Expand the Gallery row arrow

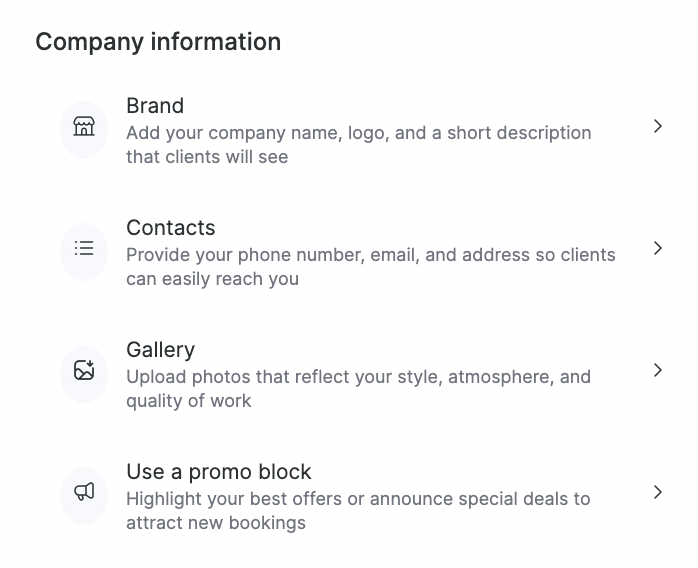click(x=657, y=370)
